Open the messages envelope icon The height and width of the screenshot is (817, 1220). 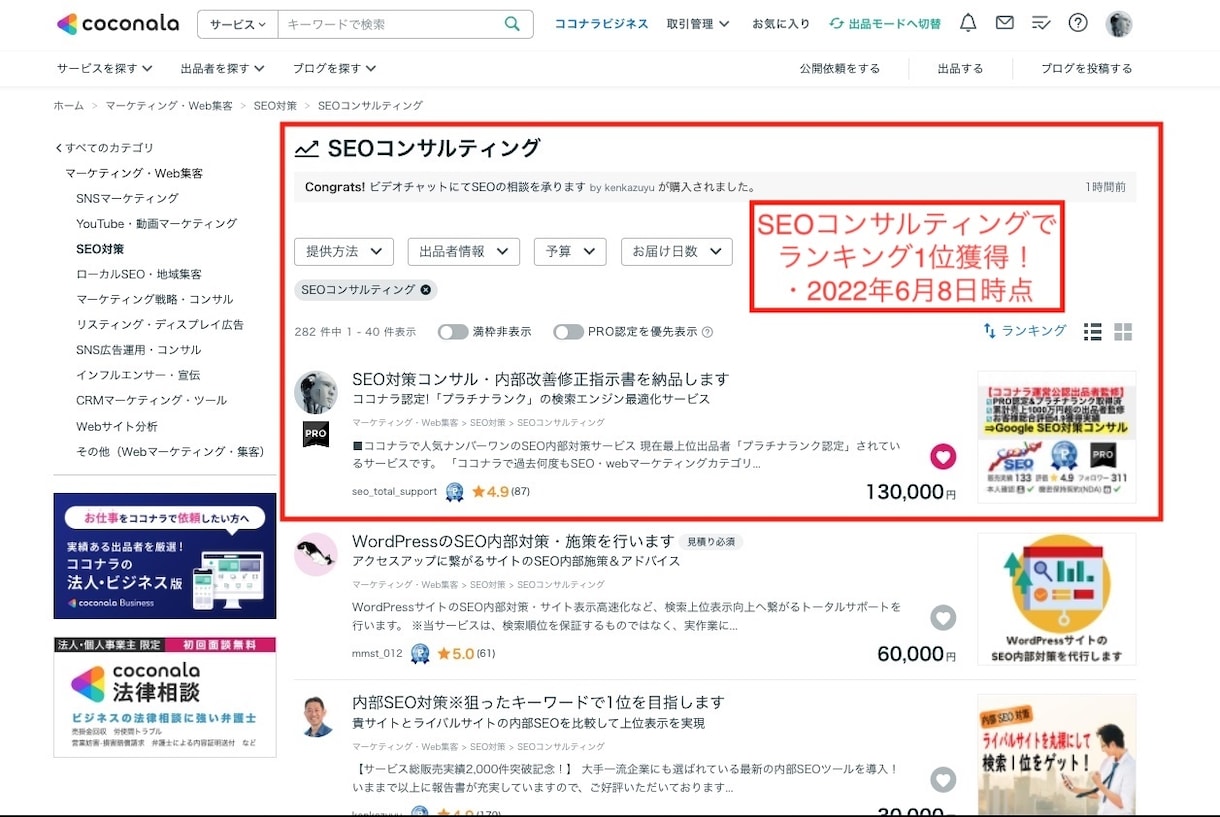(1004, 23)
